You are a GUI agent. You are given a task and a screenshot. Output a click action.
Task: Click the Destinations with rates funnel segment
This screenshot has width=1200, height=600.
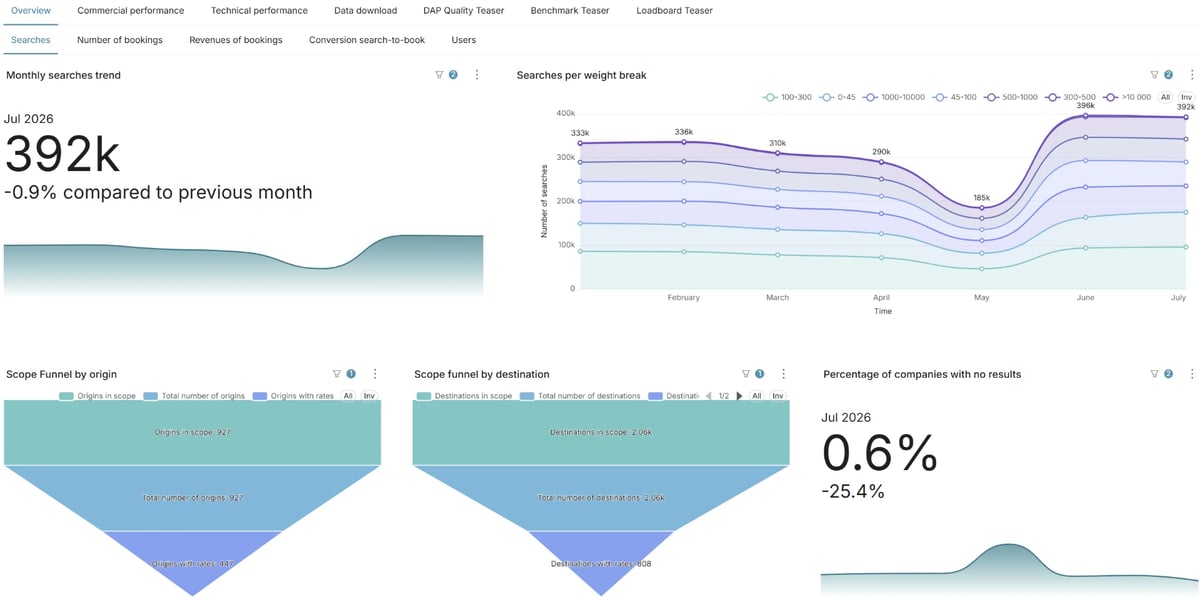[x=600, y=563]
